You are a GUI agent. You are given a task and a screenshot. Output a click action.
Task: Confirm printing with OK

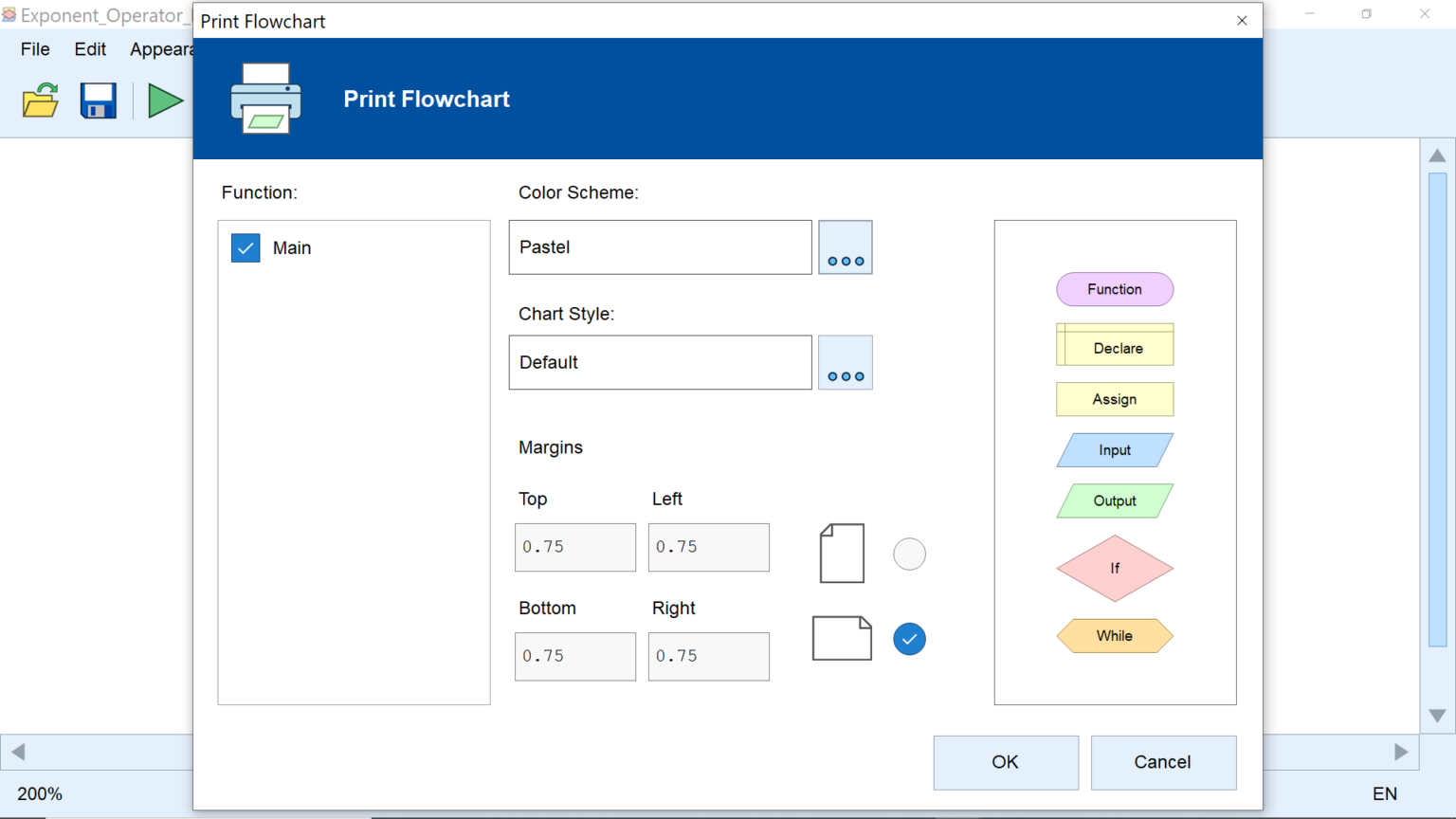click(x=1006, y=762)
